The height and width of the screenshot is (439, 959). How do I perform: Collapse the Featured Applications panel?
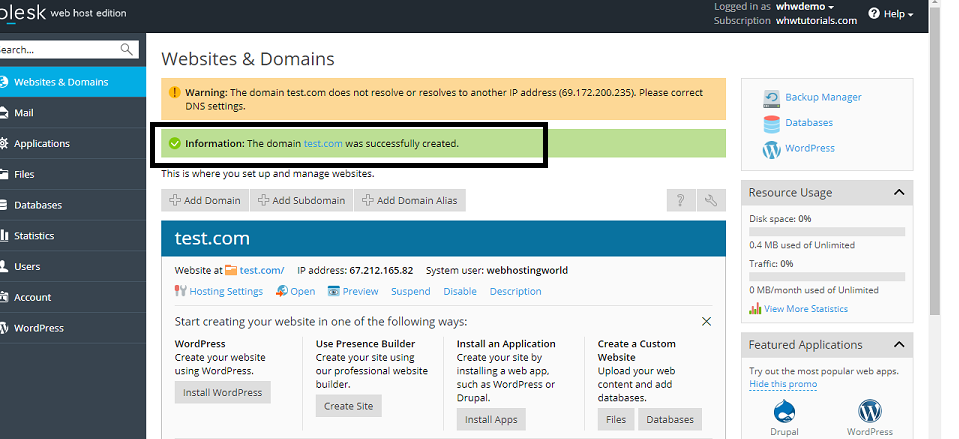point(898,345)
